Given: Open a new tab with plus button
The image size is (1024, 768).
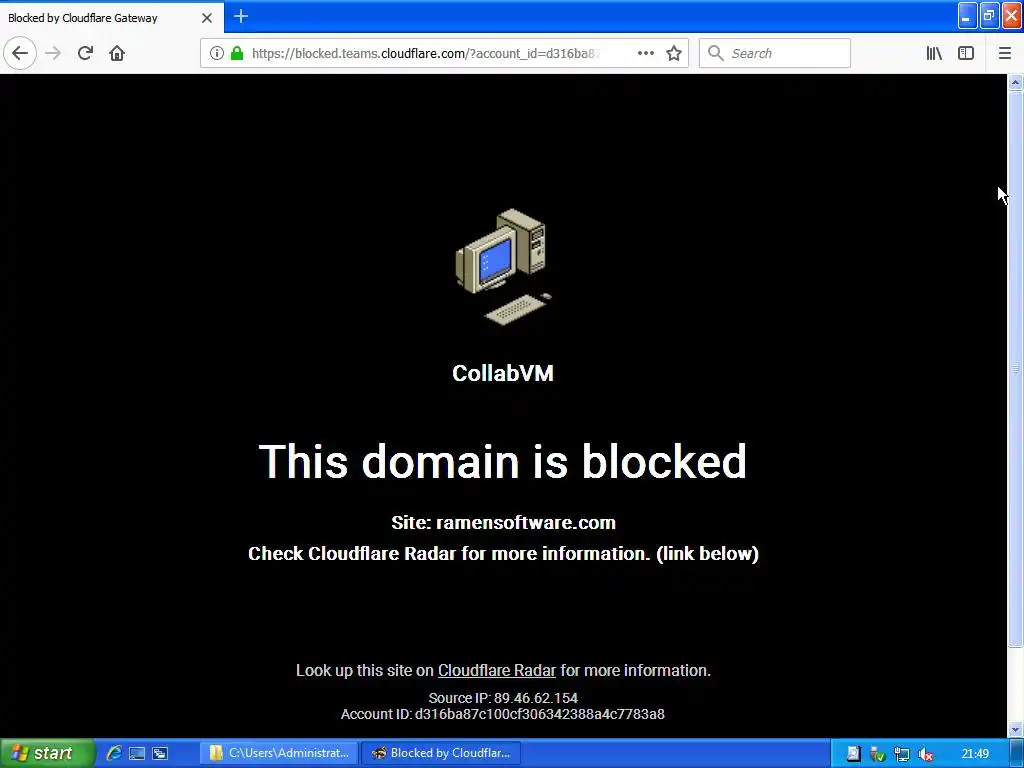Looking at the screenshot, I should (241, 16).
